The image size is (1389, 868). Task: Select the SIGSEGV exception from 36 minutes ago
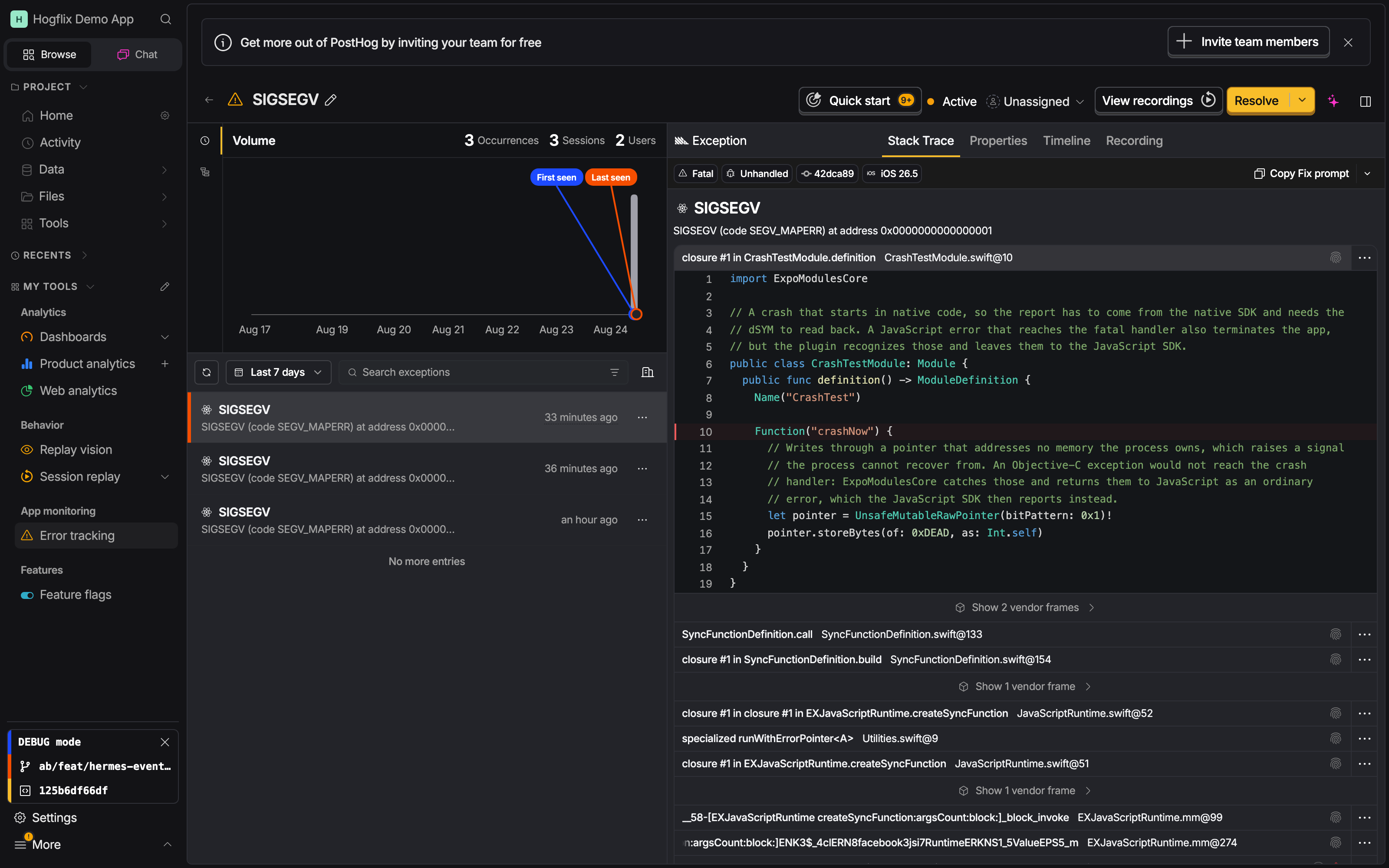point(427,468)
